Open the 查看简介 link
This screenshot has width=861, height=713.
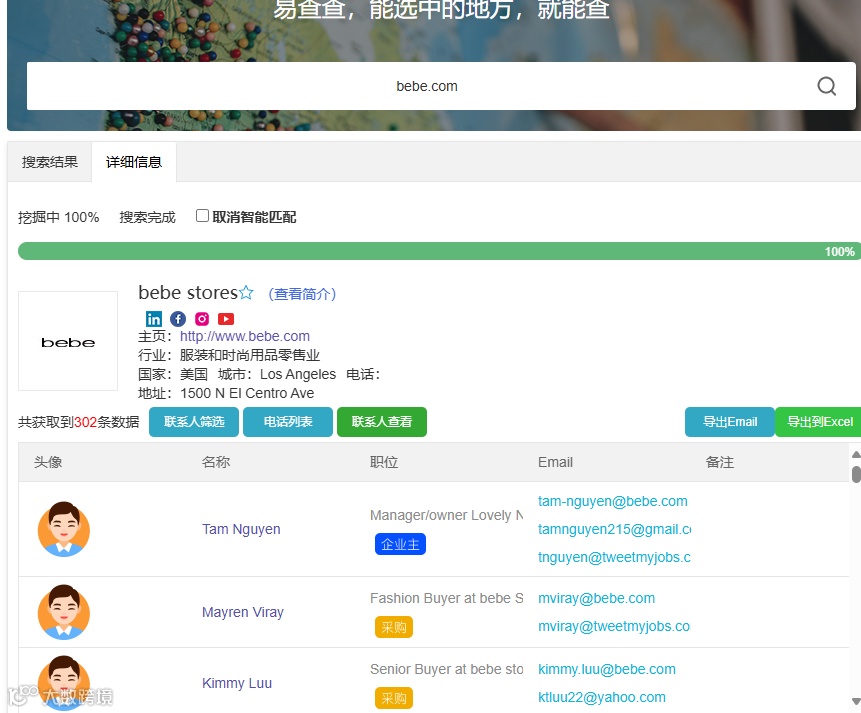click(302, 294)
